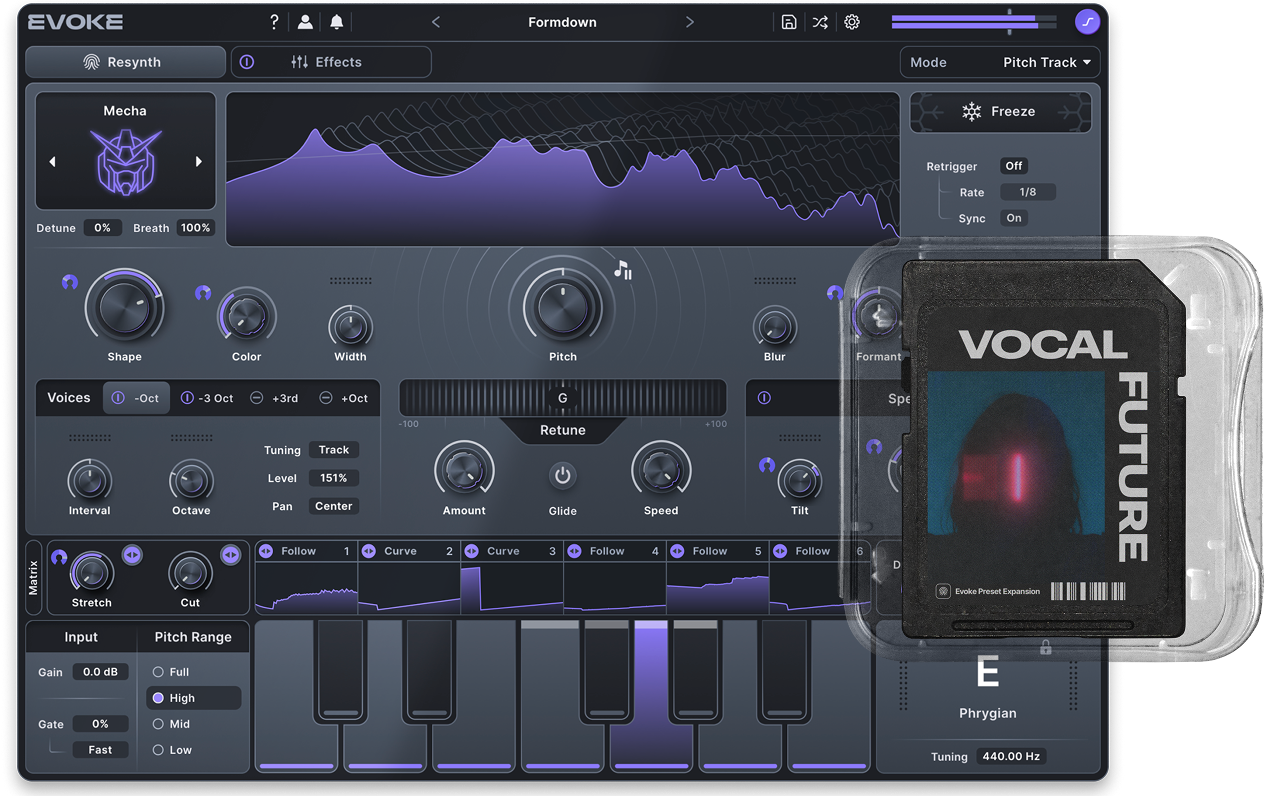Image resolution: width=1286 pixels, height=796 pixels.
Task: Toggle the -Oct voice power
Action: coord(118,398)
